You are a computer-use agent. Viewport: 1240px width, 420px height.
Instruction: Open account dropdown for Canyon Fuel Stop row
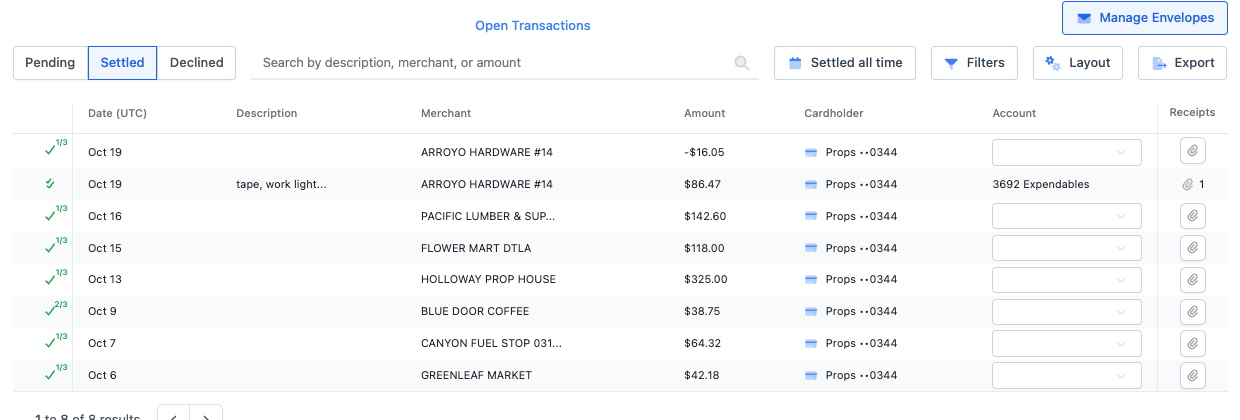(1067, 343)
